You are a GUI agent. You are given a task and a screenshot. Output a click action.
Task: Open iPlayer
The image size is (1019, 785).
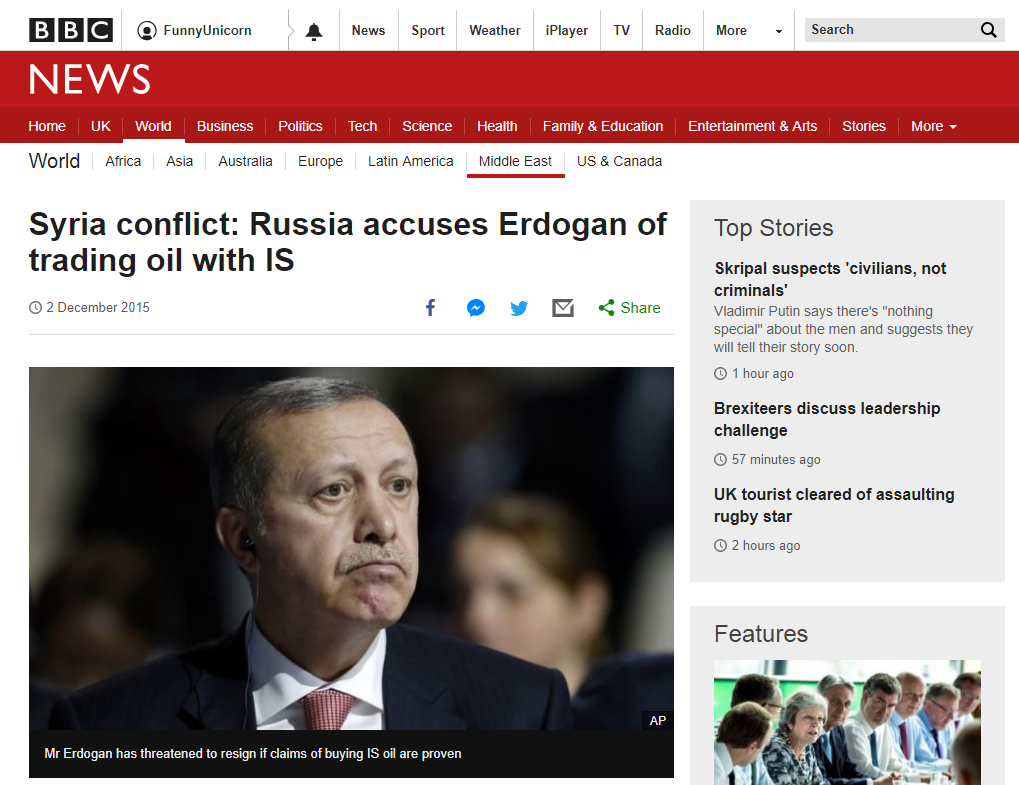coord(567,31)
